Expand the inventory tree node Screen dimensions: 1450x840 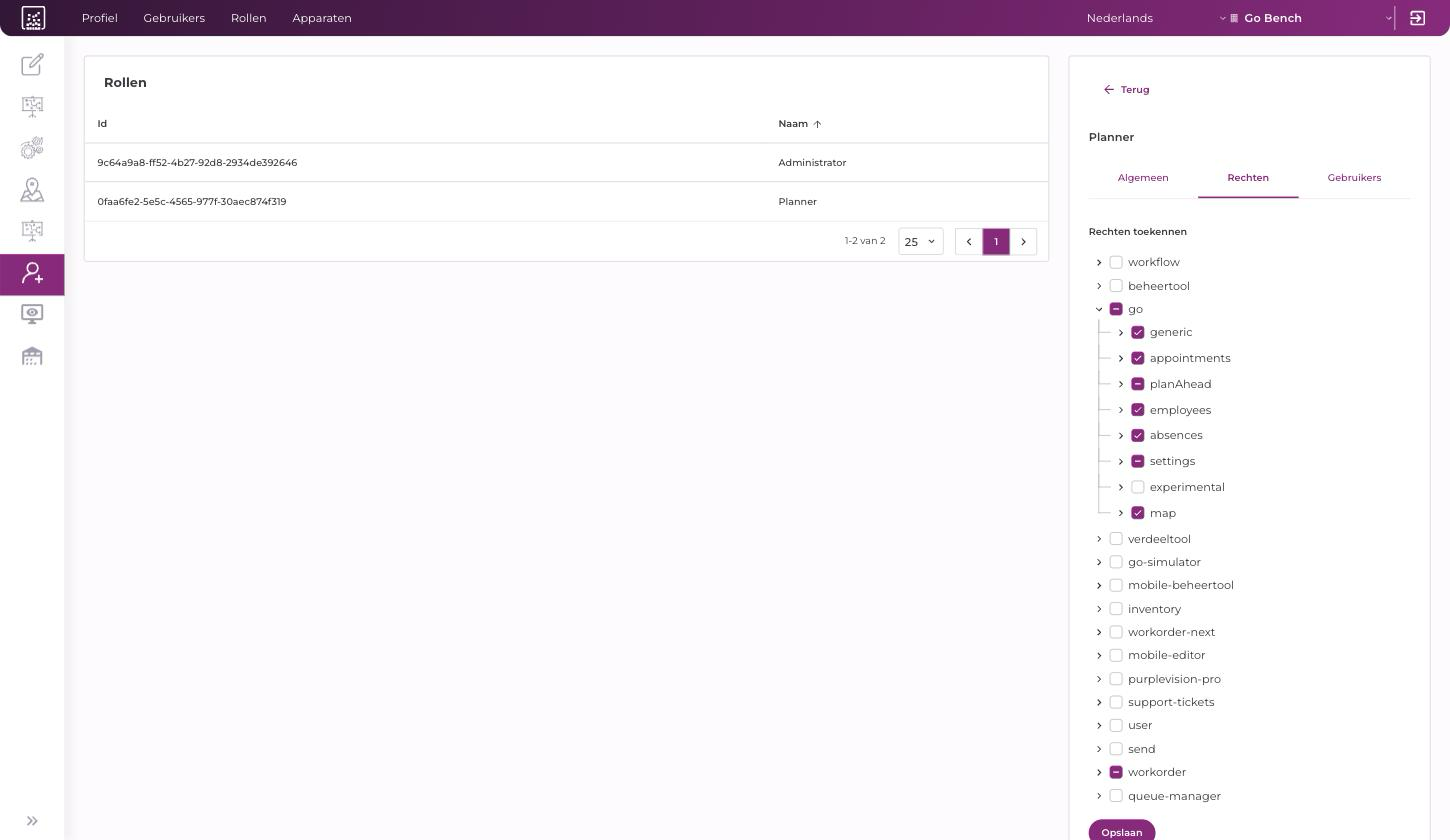pyautogui.click(x=1099, y=609)
